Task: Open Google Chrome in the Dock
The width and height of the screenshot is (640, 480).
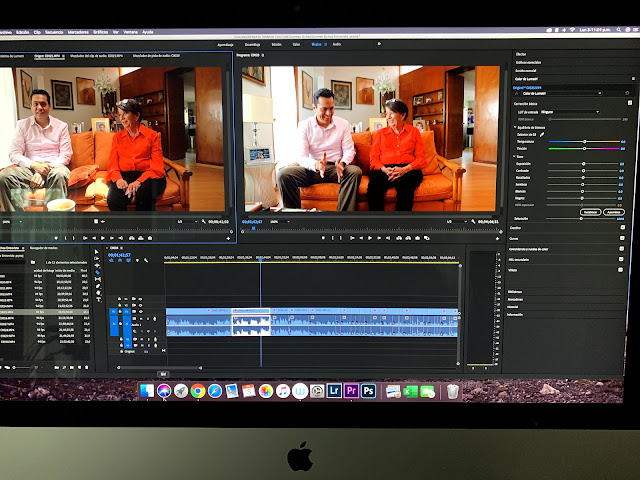Action: point(198,390)
